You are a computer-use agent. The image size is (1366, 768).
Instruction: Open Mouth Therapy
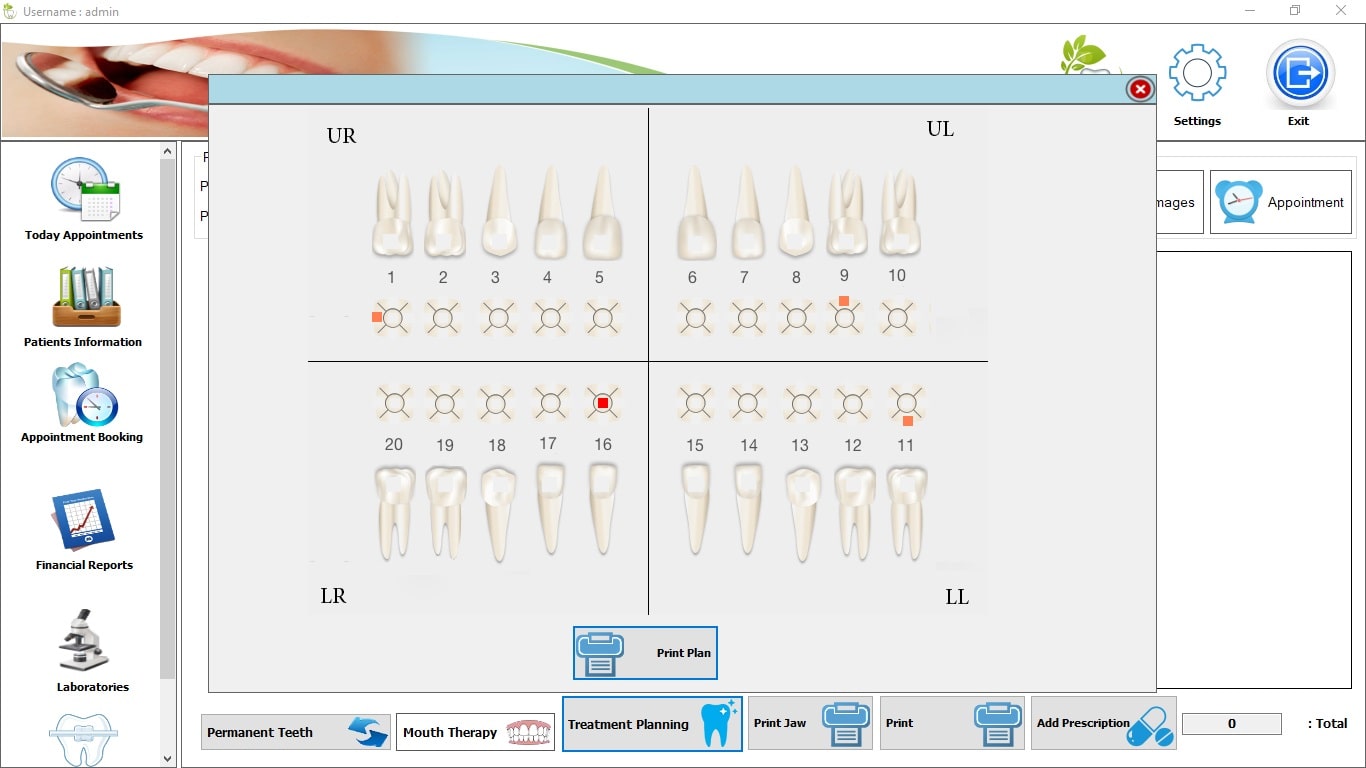coord(475,732)
